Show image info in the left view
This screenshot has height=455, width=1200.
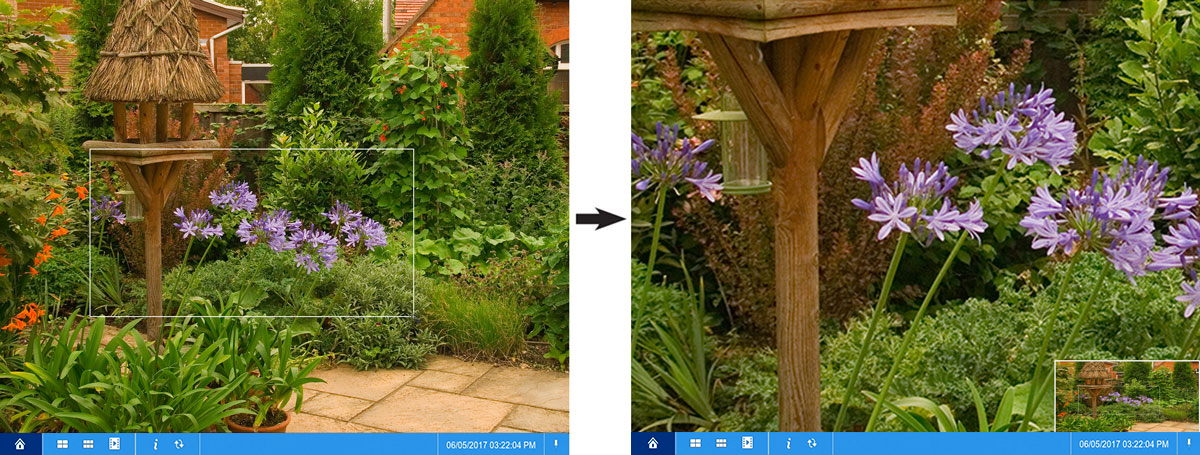point(156,443)
